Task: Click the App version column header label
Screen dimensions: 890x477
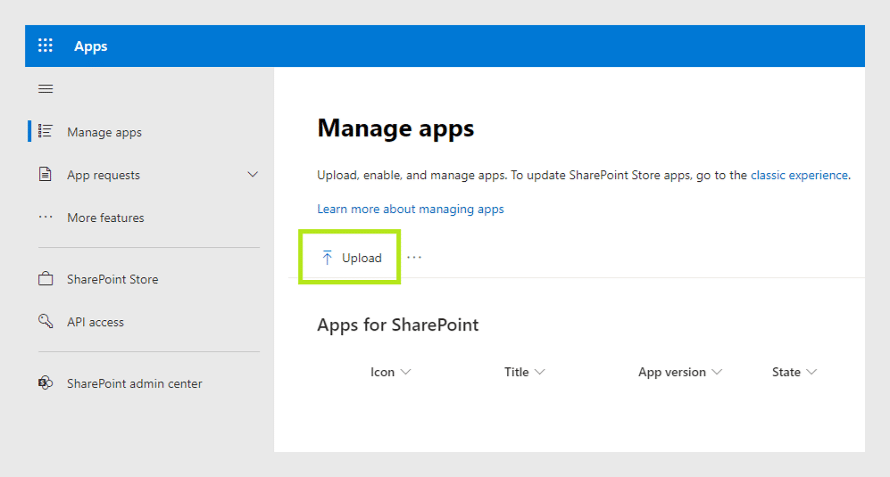Action: (672, 372)
